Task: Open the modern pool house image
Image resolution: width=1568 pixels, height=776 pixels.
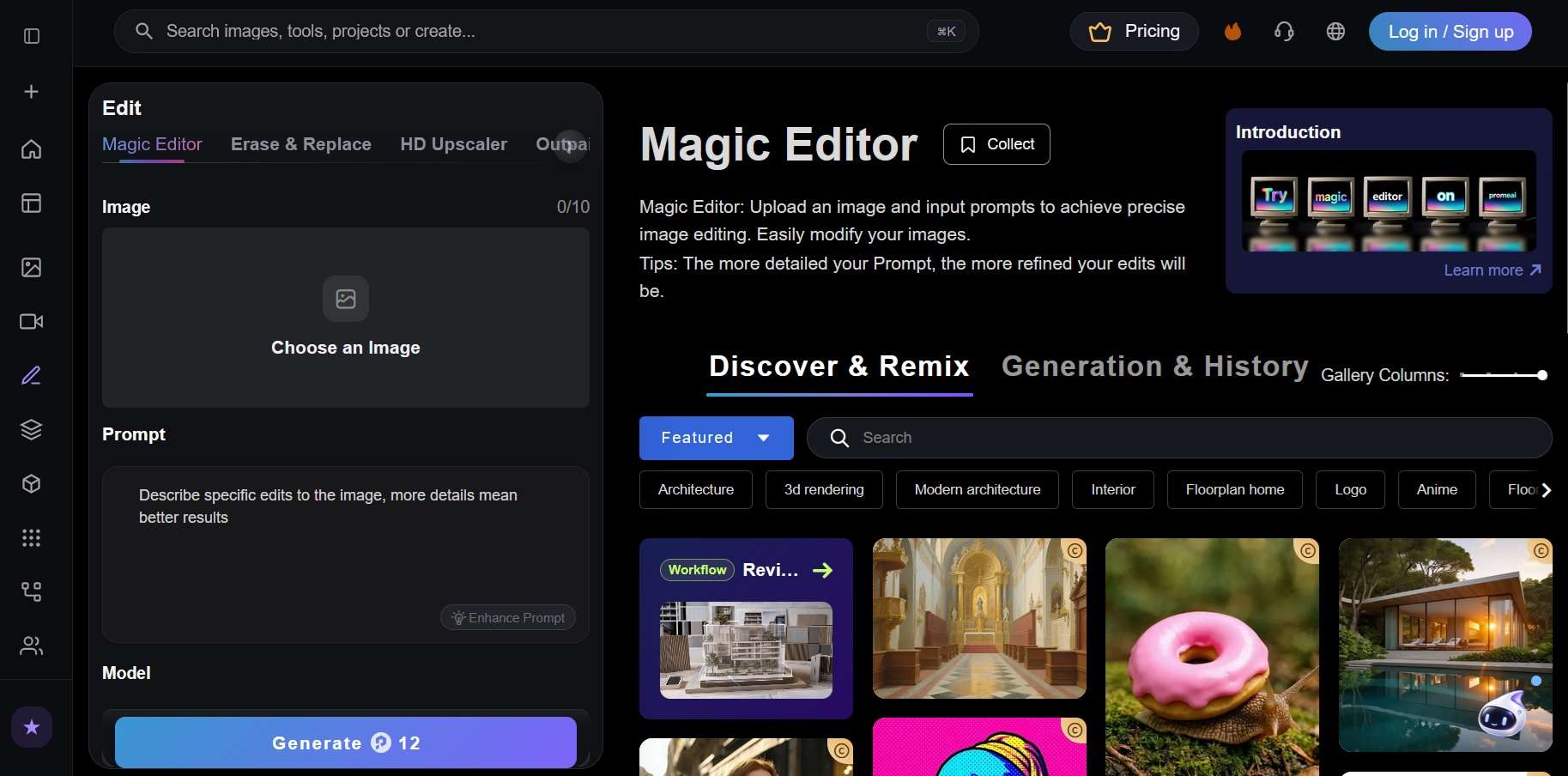Action: click(1445, 645)
